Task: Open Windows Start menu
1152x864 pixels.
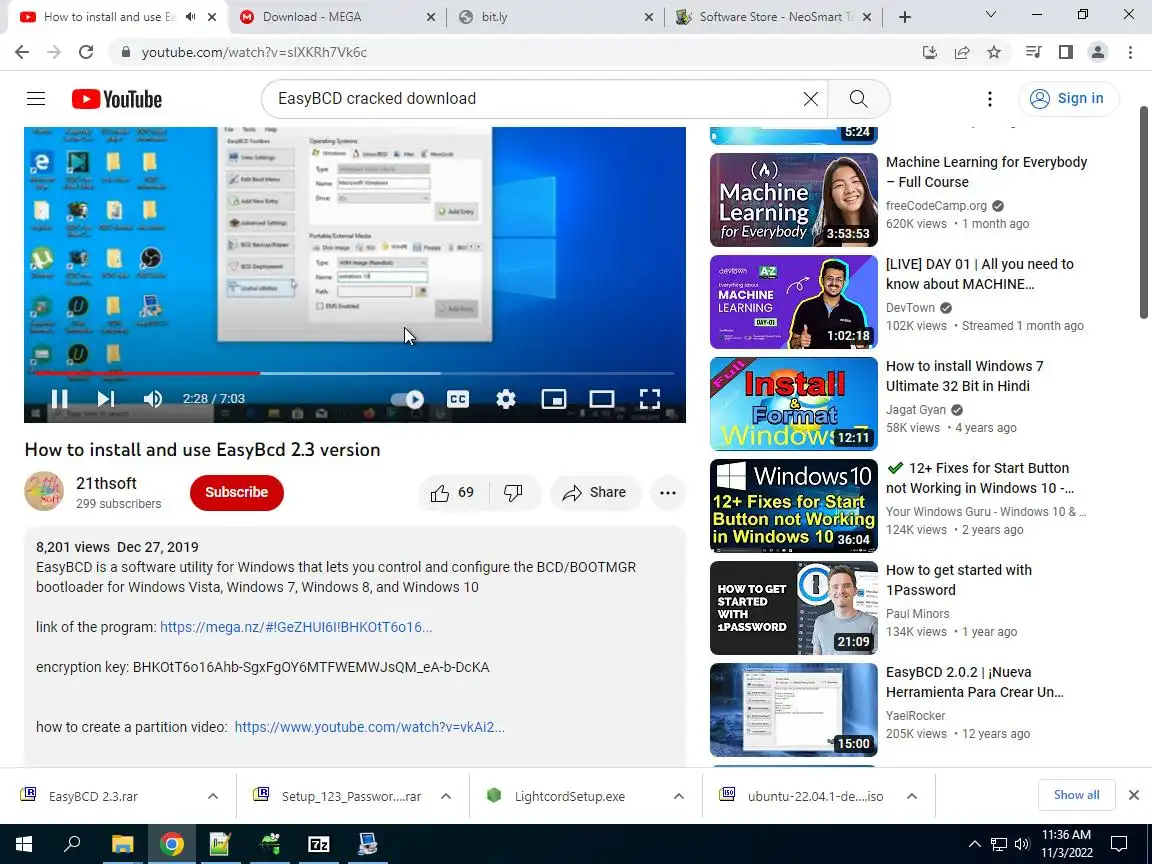Action: point(24,844)
